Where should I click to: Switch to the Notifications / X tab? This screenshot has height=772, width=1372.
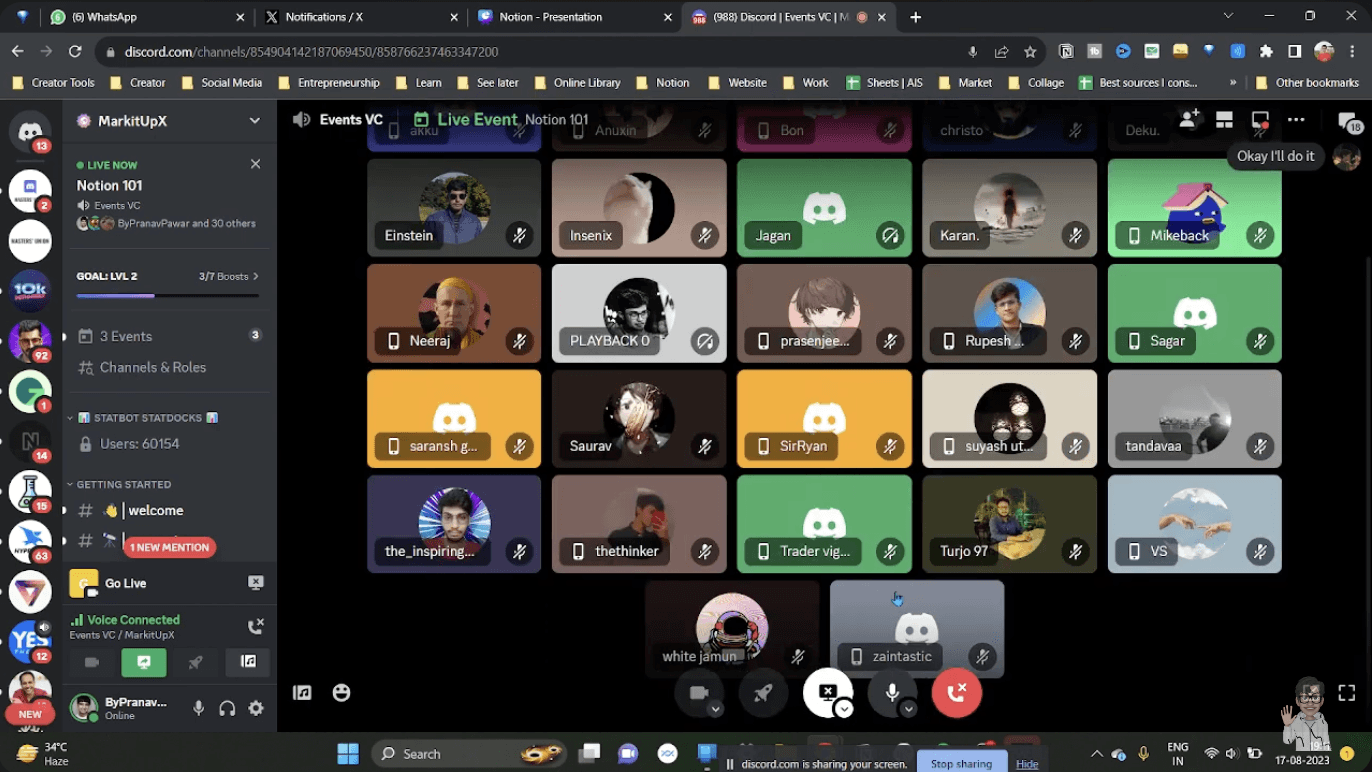coord(361,17)
